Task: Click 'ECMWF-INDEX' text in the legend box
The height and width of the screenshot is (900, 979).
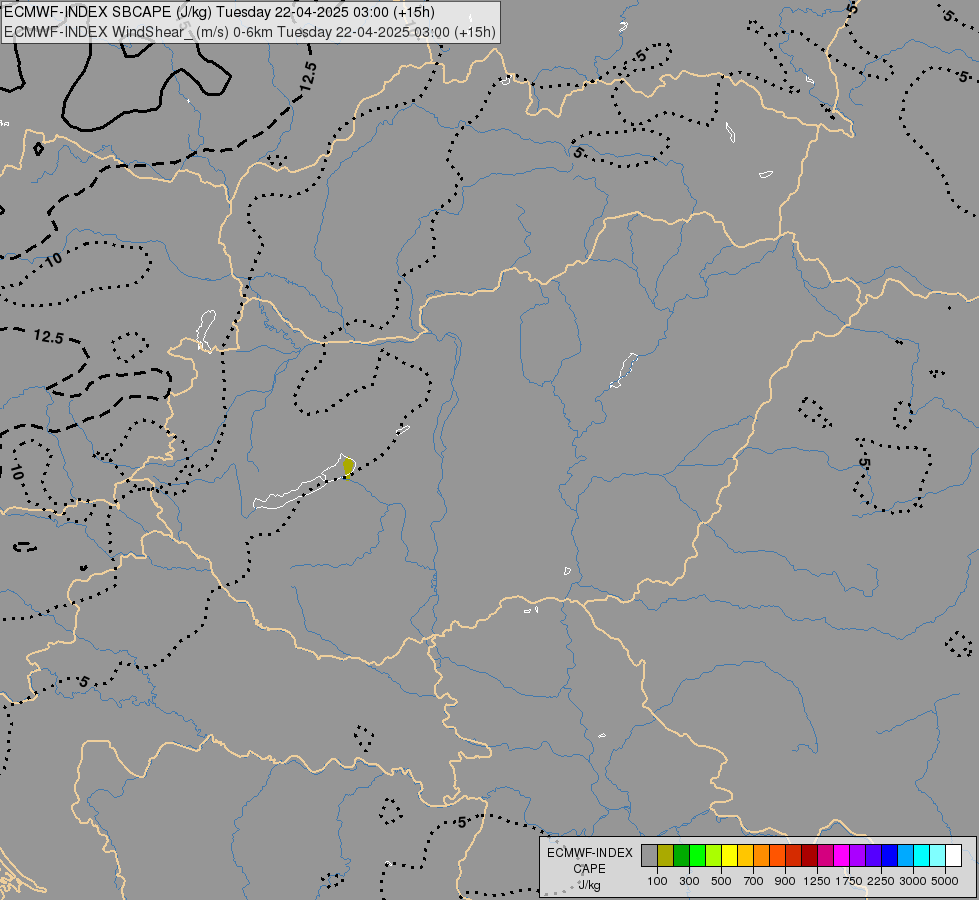Action: [590, 853]
